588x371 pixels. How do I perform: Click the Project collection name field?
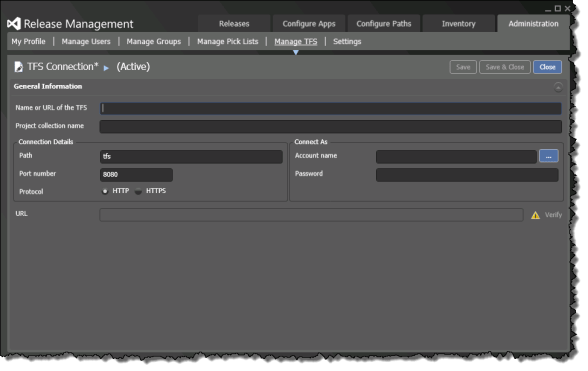[330, 126]
